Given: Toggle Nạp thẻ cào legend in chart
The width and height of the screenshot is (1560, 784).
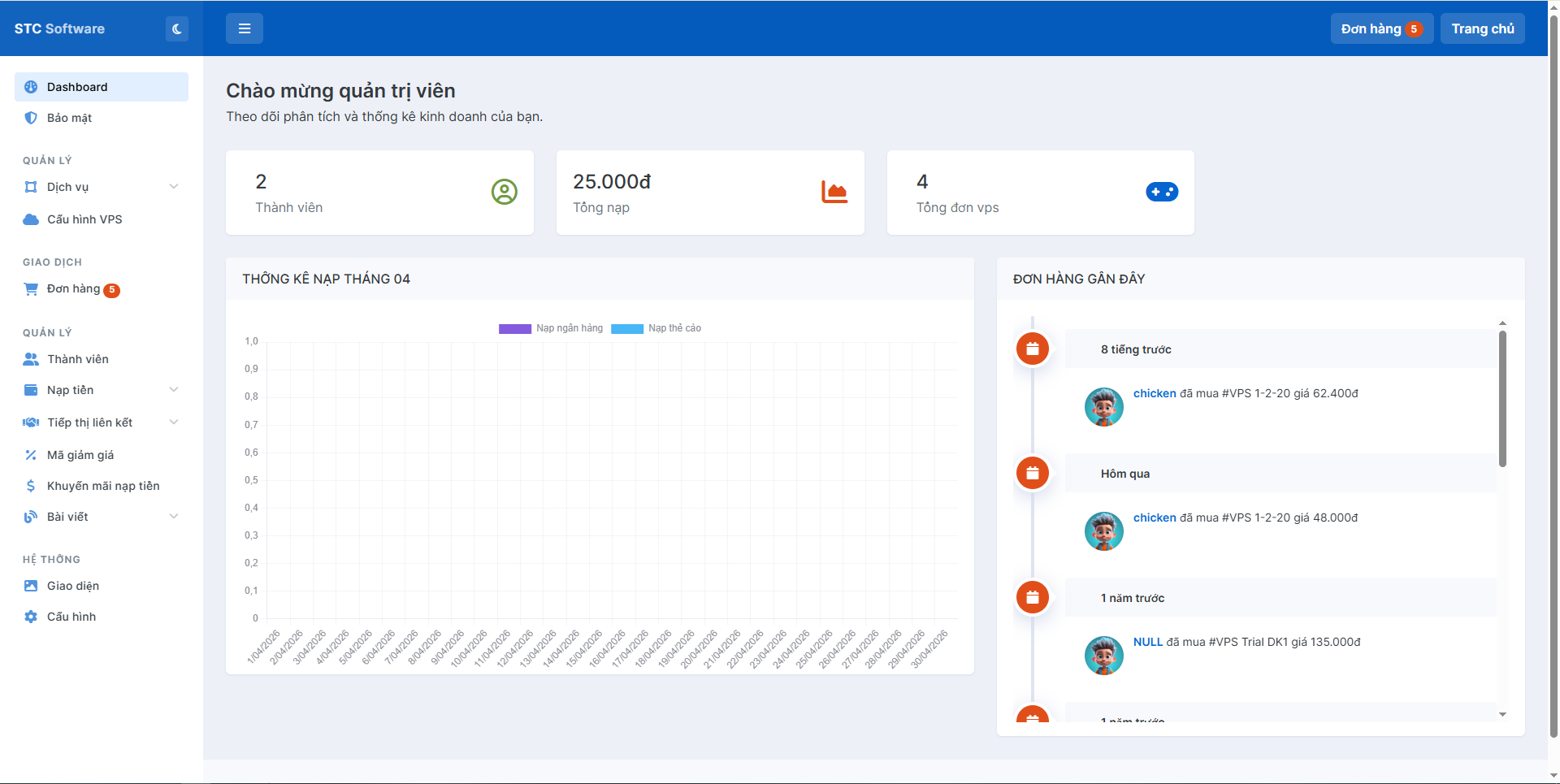Looking at the screenshot, I should (656, 328).
